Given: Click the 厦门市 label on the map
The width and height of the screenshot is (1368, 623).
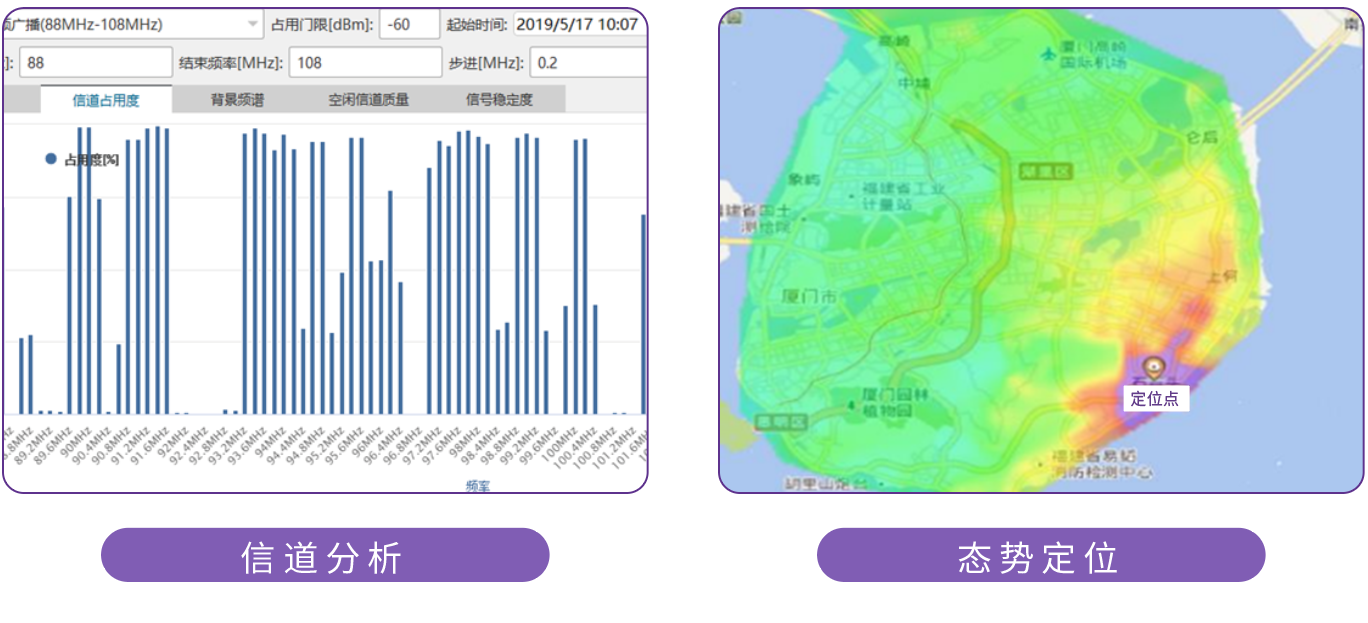Looking at the screenshot, I should (811, 296).
